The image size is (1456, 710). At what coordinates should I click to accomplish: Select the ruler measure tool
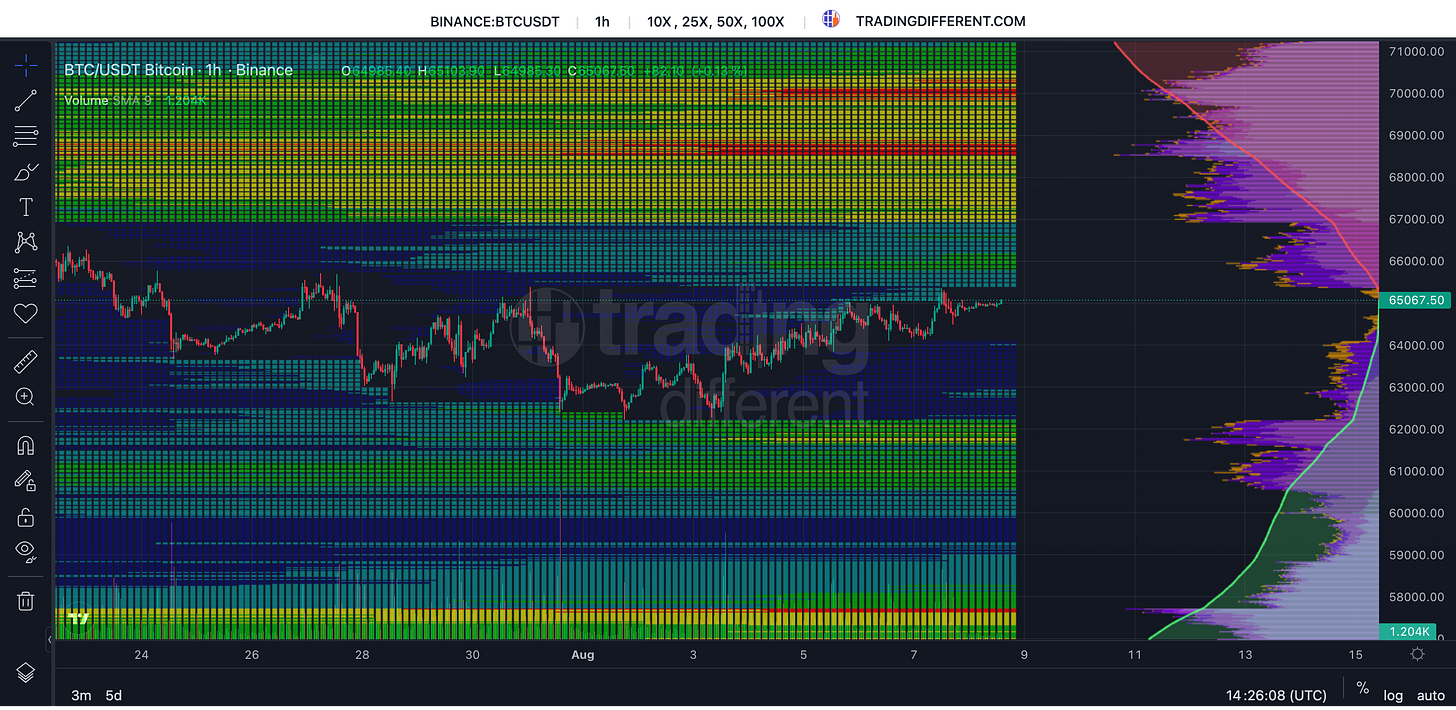point(25,361)
